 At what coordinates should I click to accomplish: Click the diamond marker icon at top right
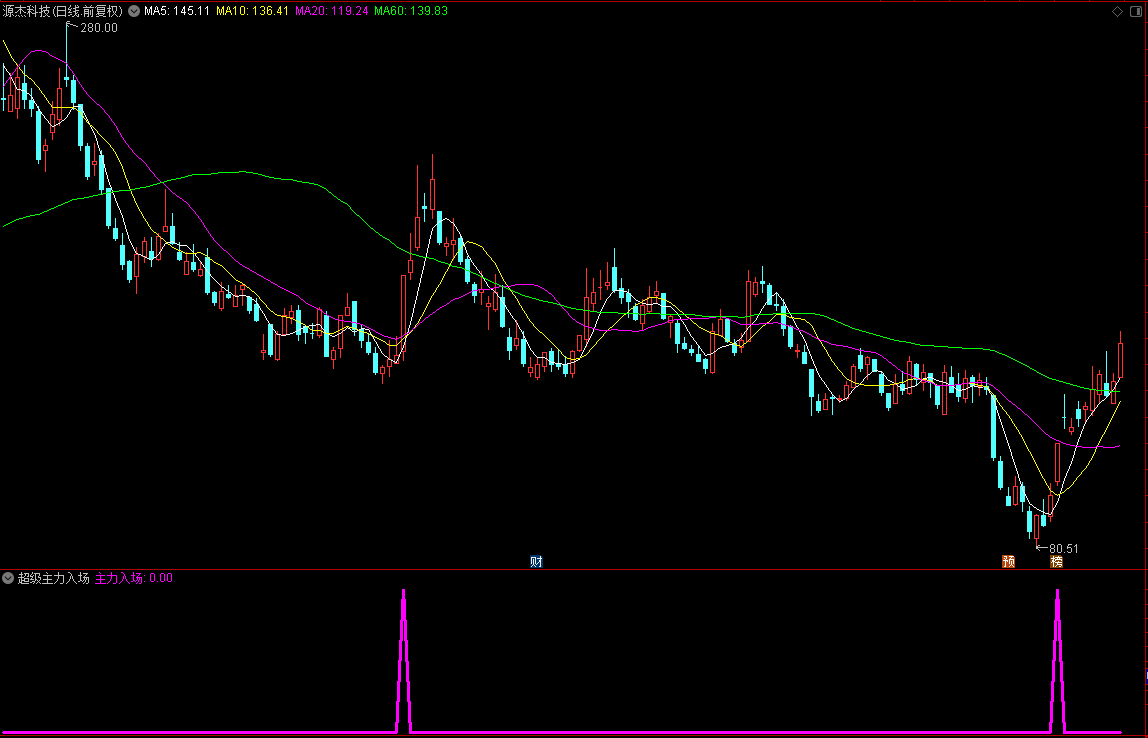click(1117, 11)
